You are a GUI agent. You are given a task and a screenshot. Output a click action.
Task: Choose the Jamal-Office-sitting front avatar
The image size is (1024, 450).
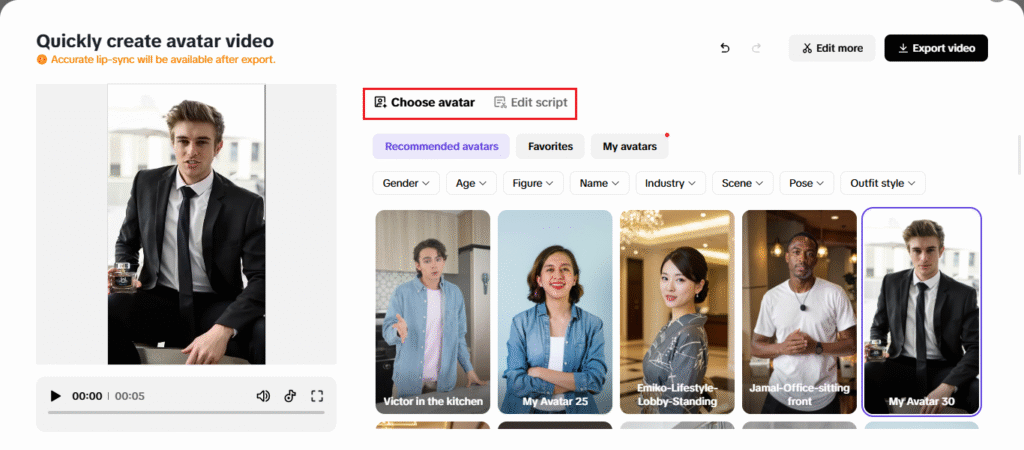(799, 312)
